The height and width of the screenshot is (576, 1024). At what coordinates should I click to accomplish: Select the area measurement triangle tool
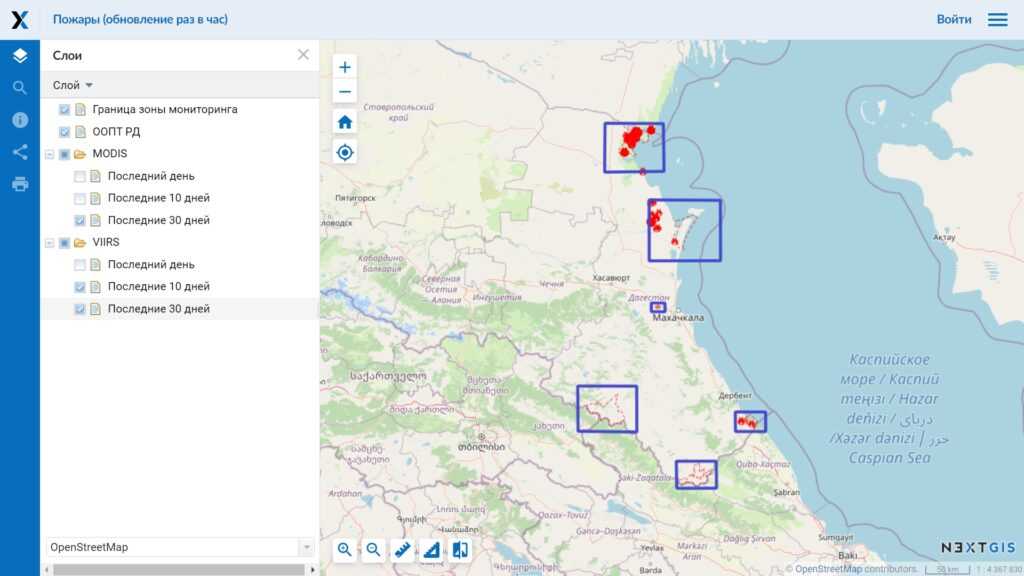tap(431, 549)
